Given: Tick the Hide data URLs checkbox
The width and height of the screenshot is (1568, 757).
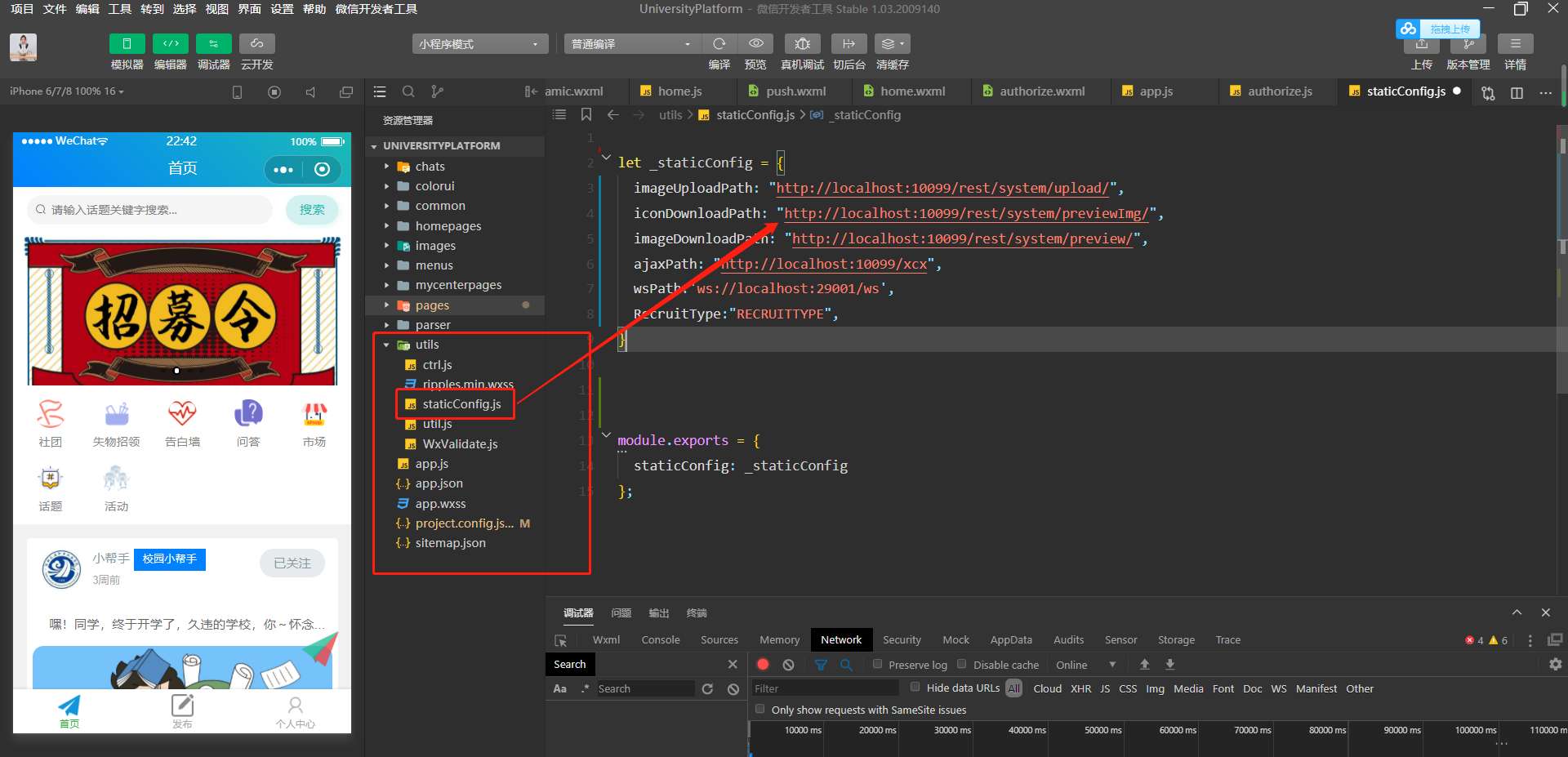Looking at the screenshot, I should [915, 688].
